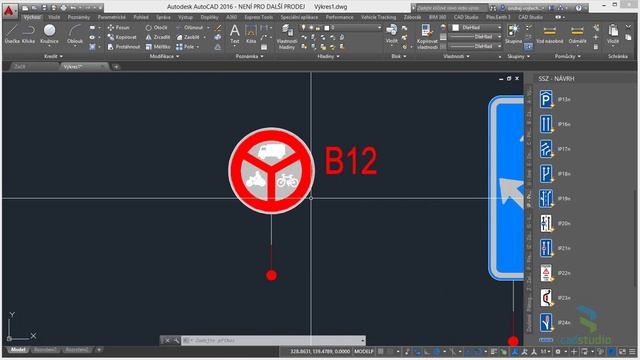Activate the Pole array command
This screenshot has width=640, height=360.
185,47
